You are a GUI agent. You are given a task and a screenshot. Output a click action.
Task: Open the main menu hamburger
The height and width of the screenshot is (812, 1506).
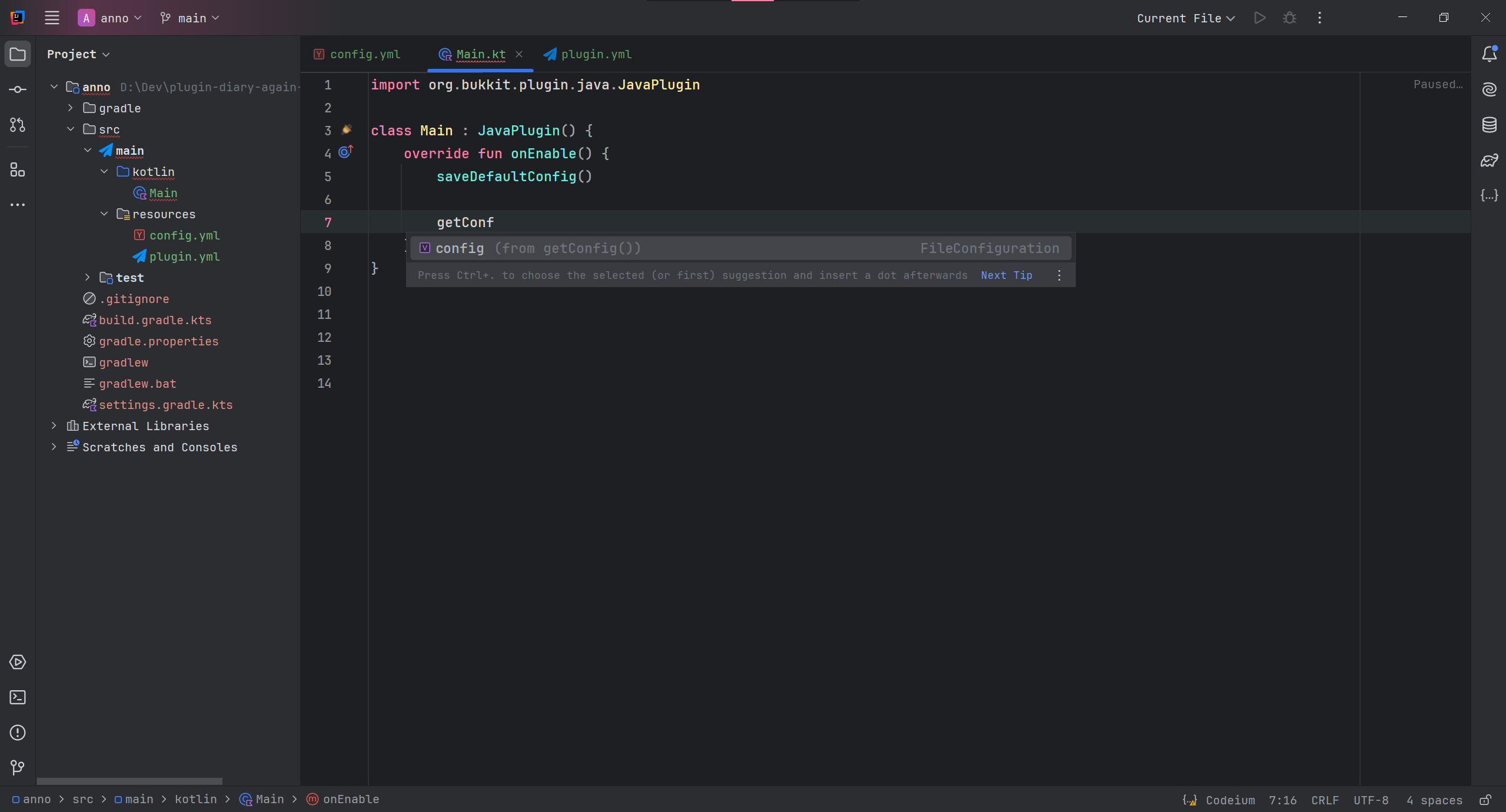(52, 18)
